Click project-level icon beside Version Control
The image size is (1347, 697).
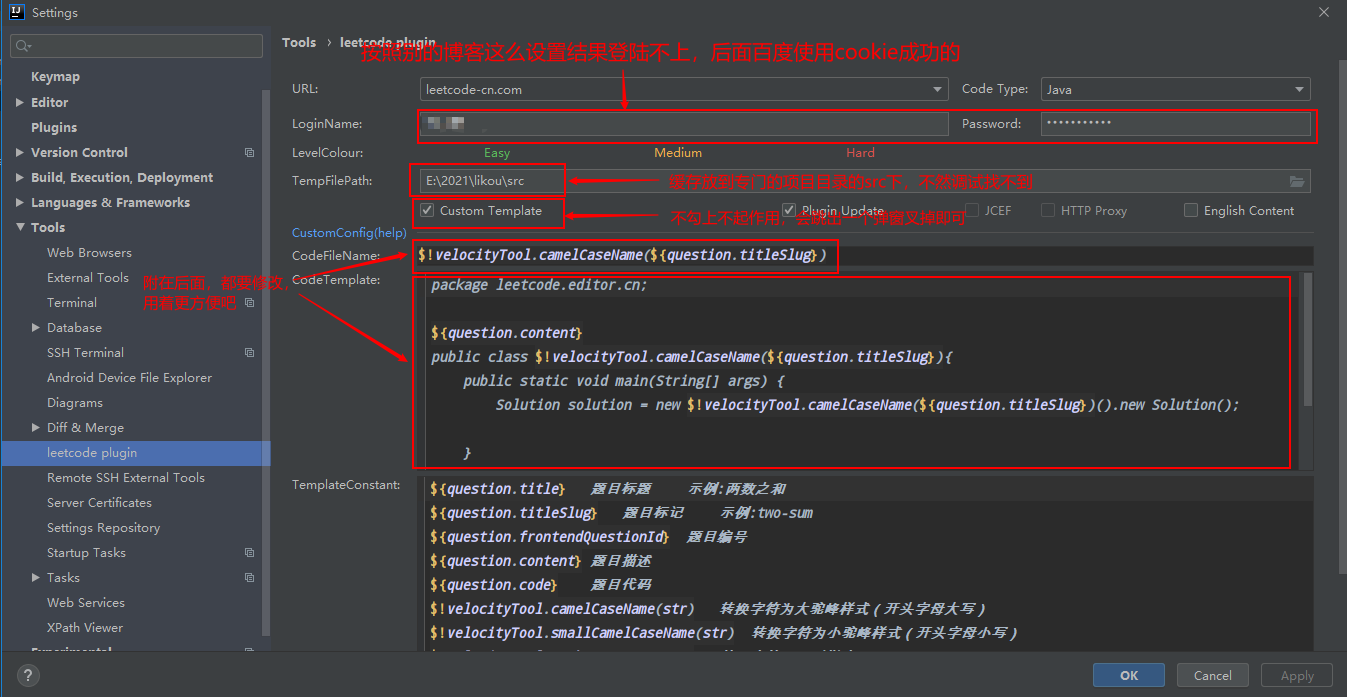(x=249, y=152)
